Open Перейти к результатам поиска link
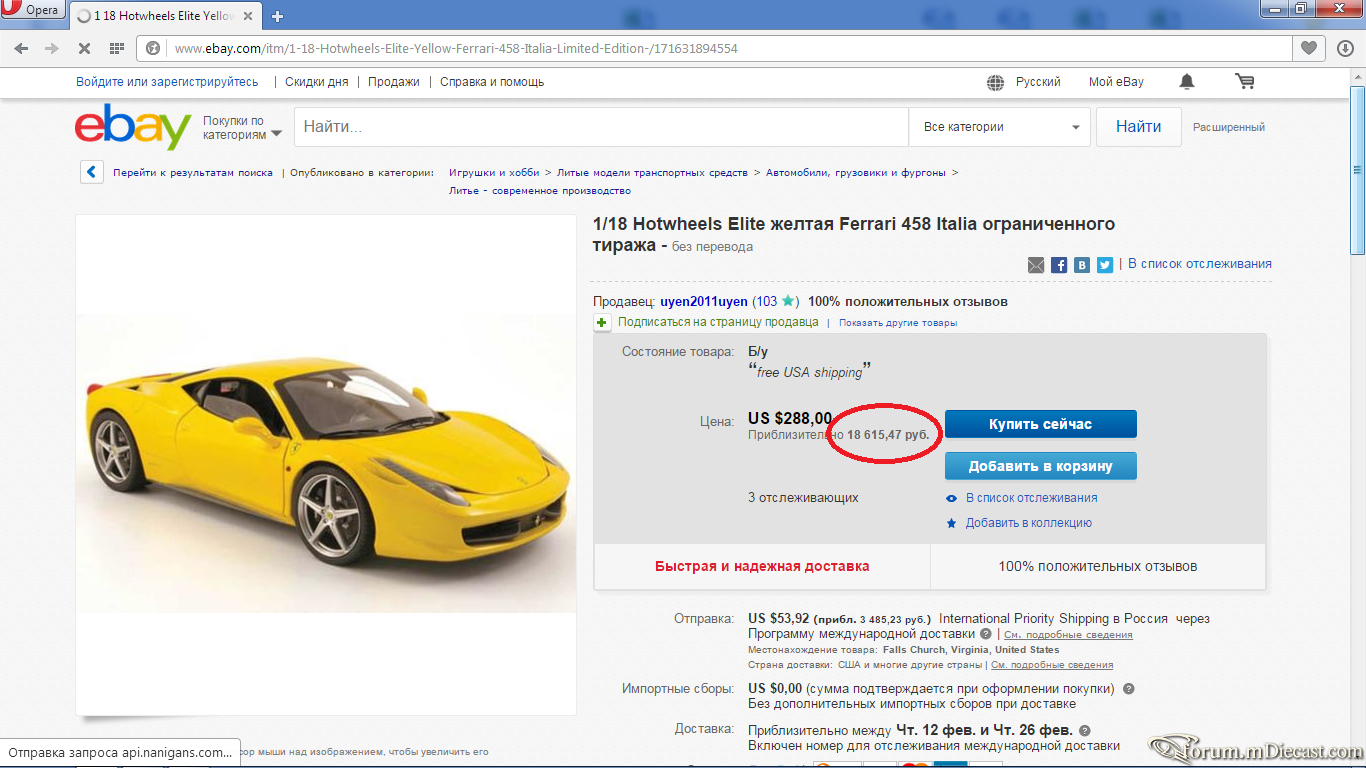Image resolution: width=1366 pixels, height=768 pixels. [x=193, y=172]
